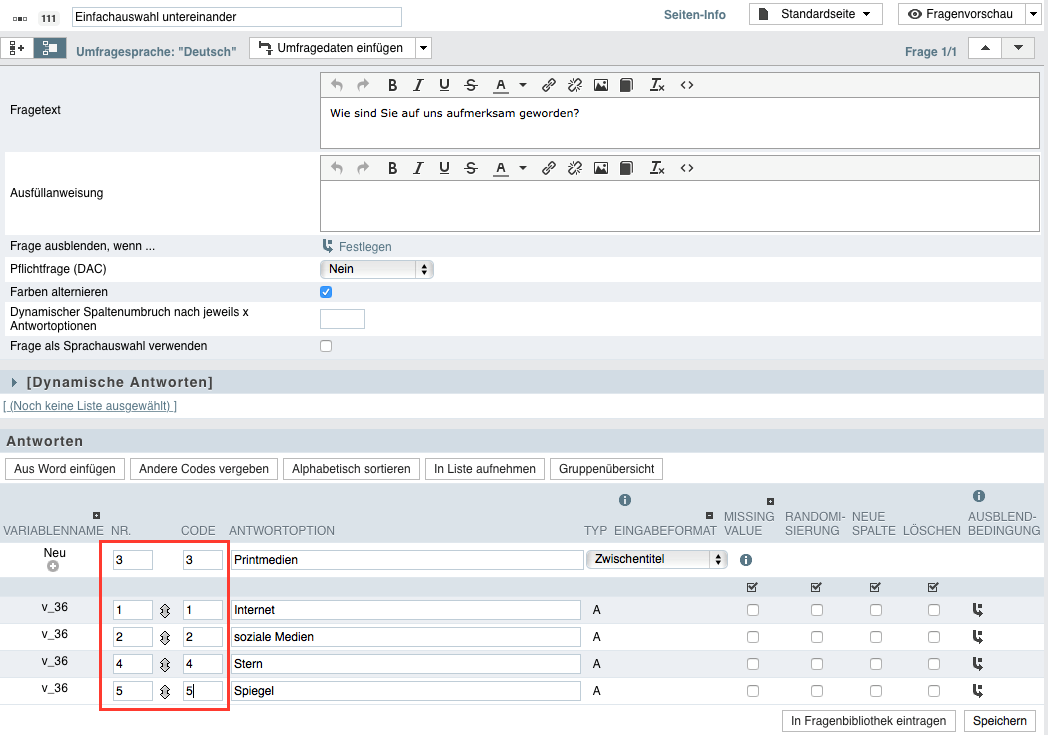The height and width of the screenshot is (735, 1048).
Task: Pick text color A in Fragetext editor
Action: [501, 85]
